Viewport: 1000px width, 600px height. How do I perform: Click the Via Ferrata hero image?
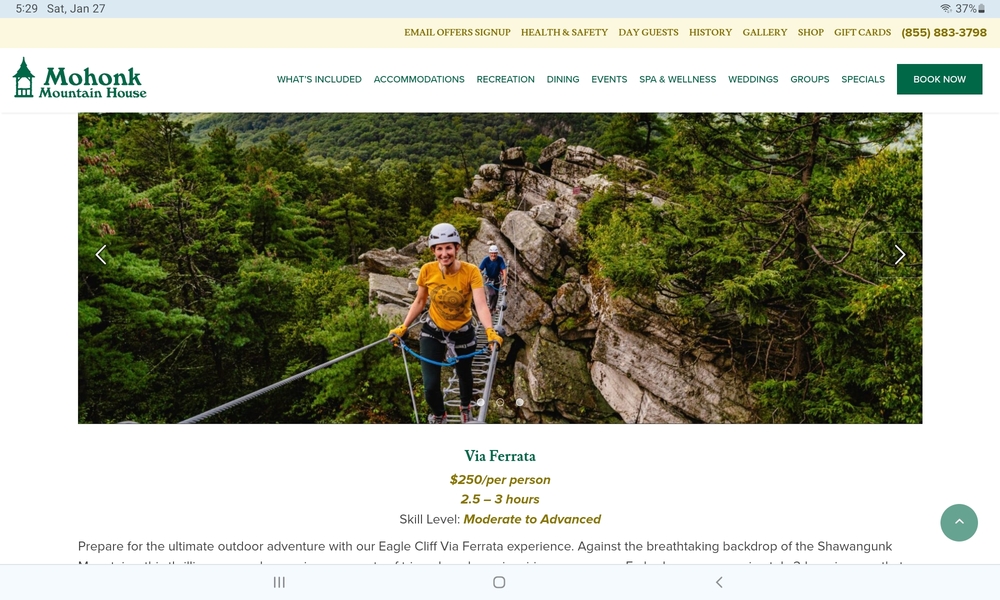[x=500, y=268]
